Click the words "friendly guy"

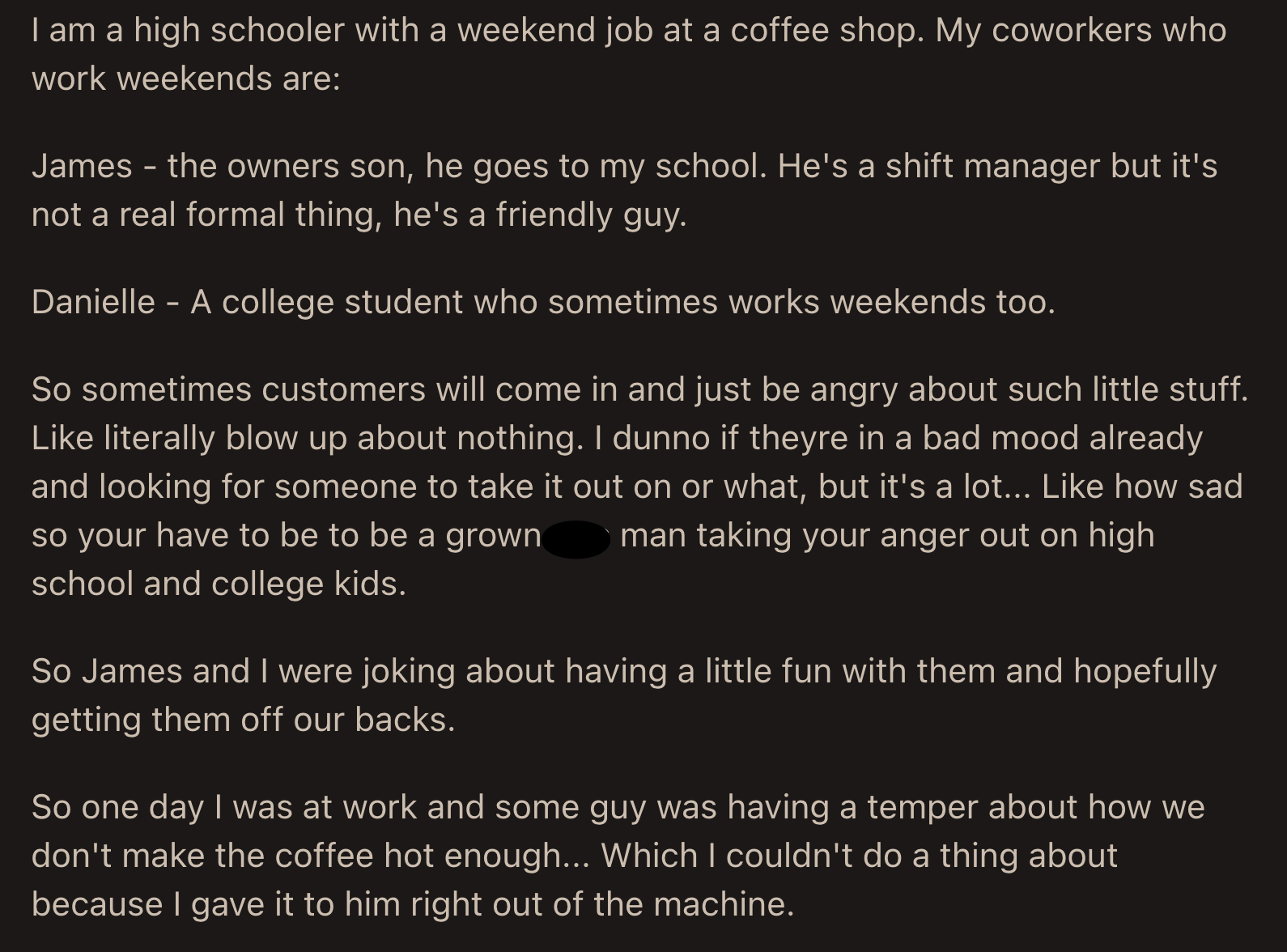(590, 215)
